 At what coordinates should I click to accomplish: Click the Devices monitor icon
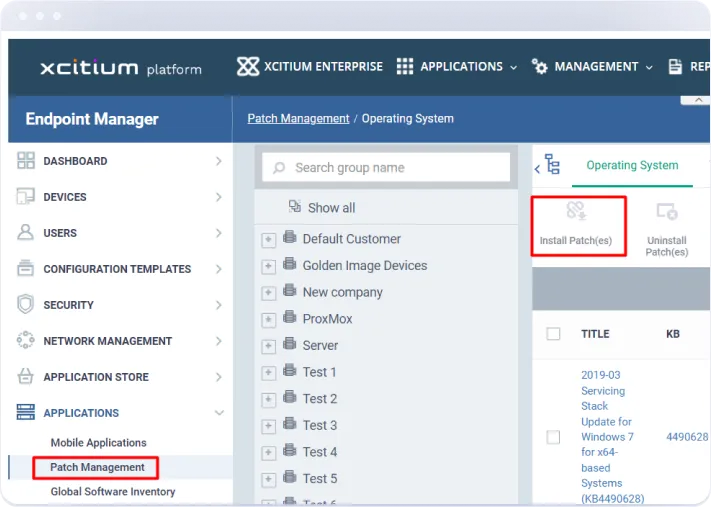point(26,197)
